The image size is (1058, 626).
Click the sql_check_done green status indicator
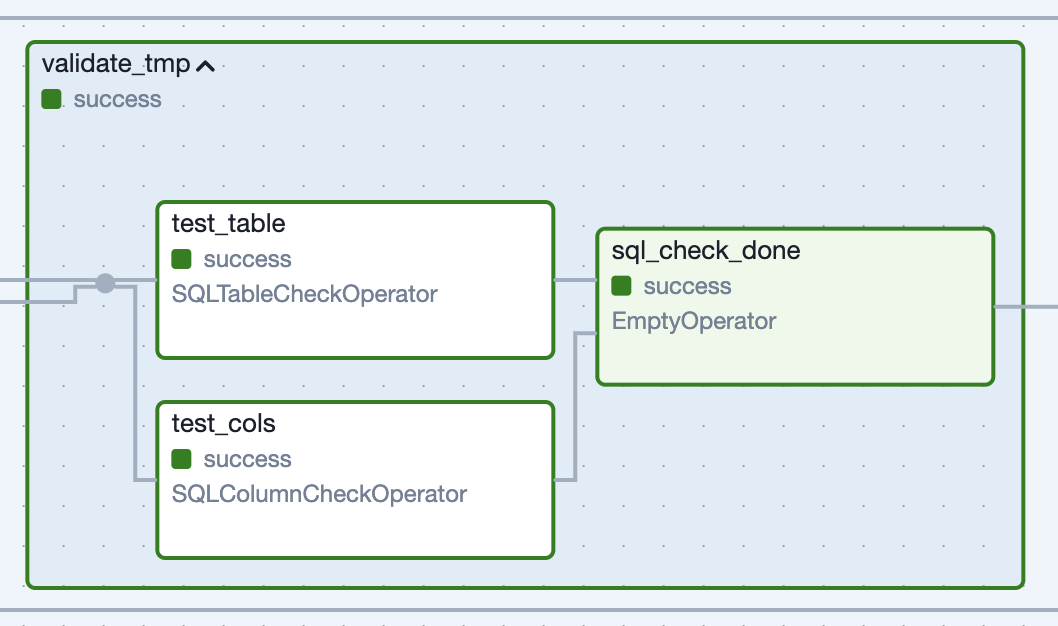tap(621, 286)
